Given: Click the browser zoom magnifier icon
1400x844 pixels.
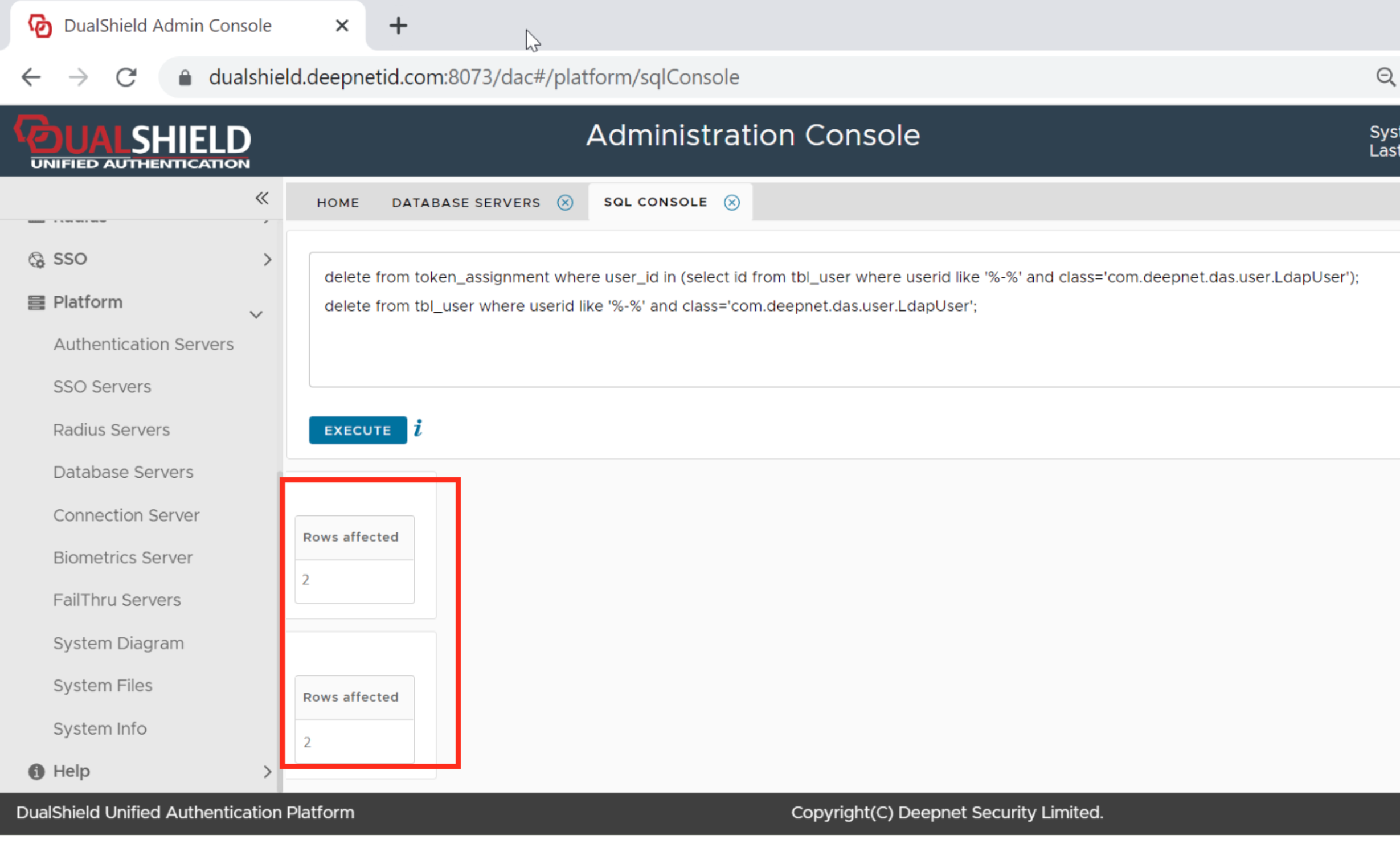Looking at the screenshot, I should 1385,77.
